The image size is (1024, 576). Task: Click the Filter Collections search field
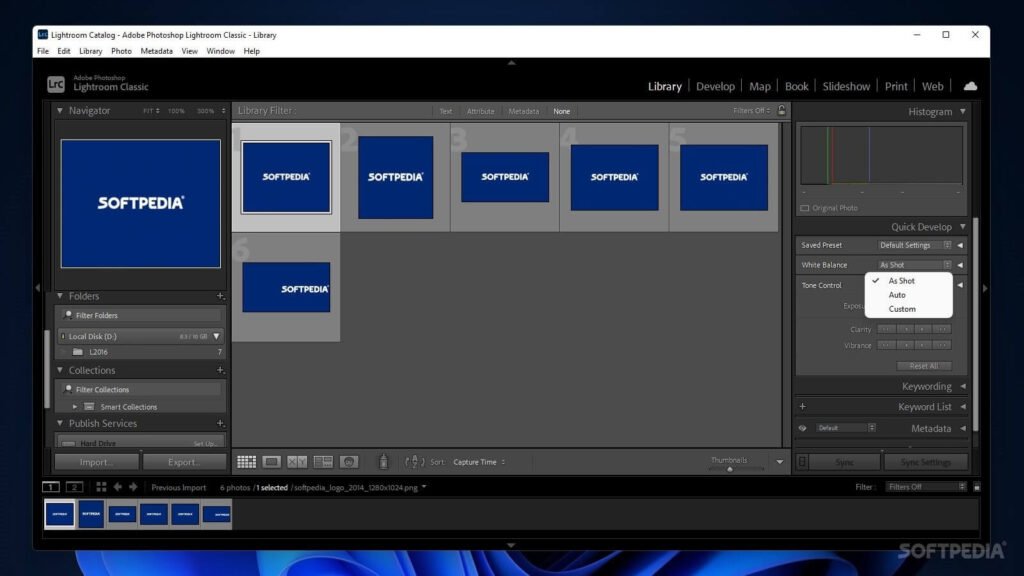(x=140, y=389)
